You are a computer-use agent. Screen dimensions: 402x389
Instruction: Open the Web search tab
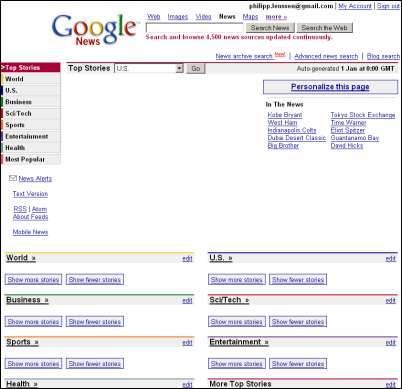154,17
